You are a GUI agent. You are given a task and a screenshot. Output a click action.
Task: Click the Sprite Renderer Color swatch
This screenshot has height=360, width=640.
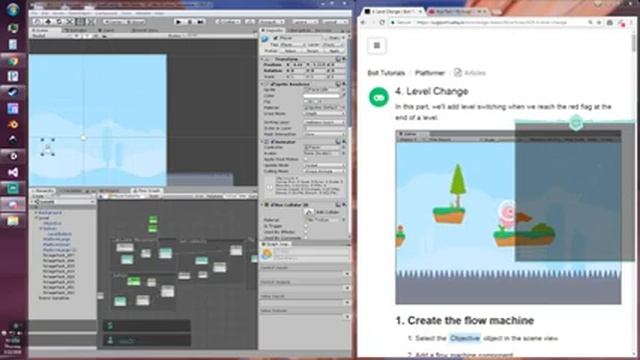322,96
